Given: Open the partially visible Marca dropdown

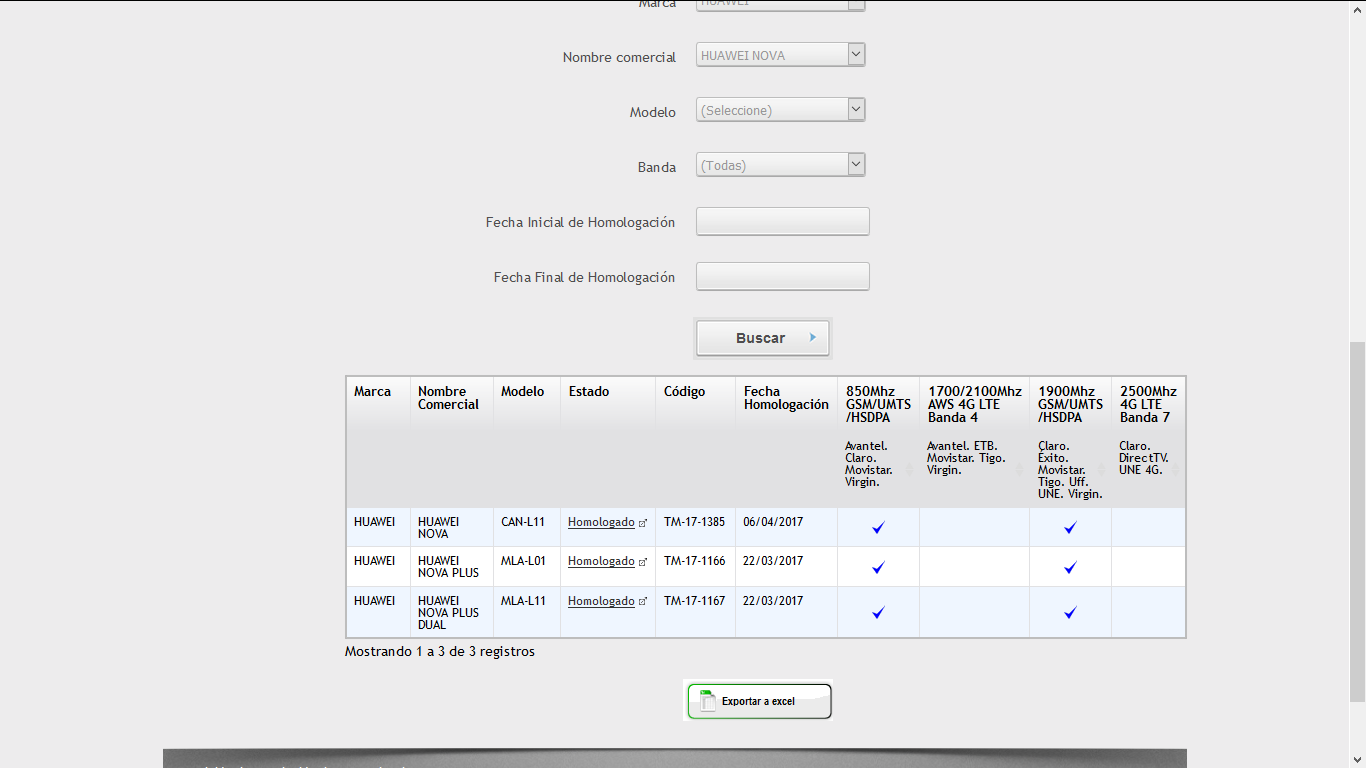Looking at the screenshot, I should (x=780, y=5).
